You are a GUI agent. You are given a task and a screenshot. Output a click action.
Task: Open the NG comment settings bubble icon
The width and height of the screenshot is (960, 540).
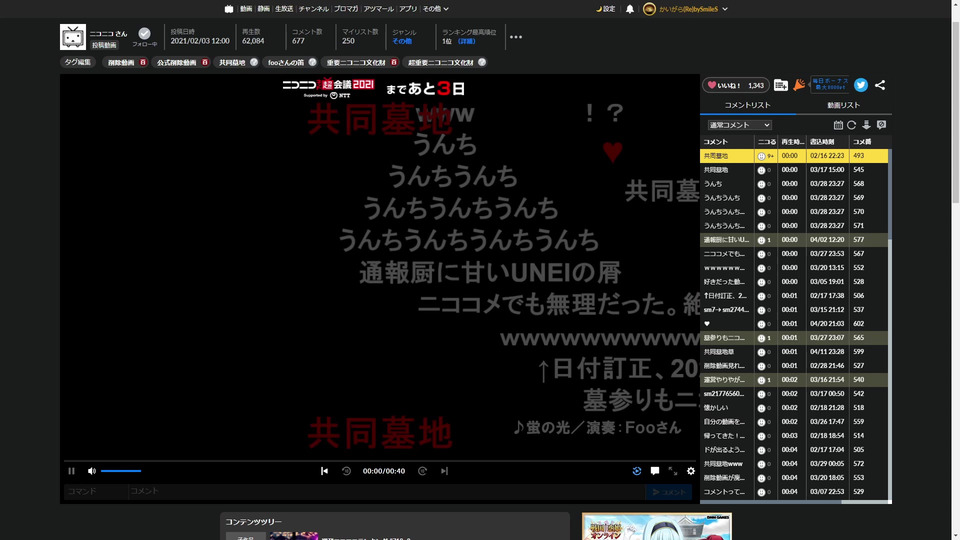881,125
